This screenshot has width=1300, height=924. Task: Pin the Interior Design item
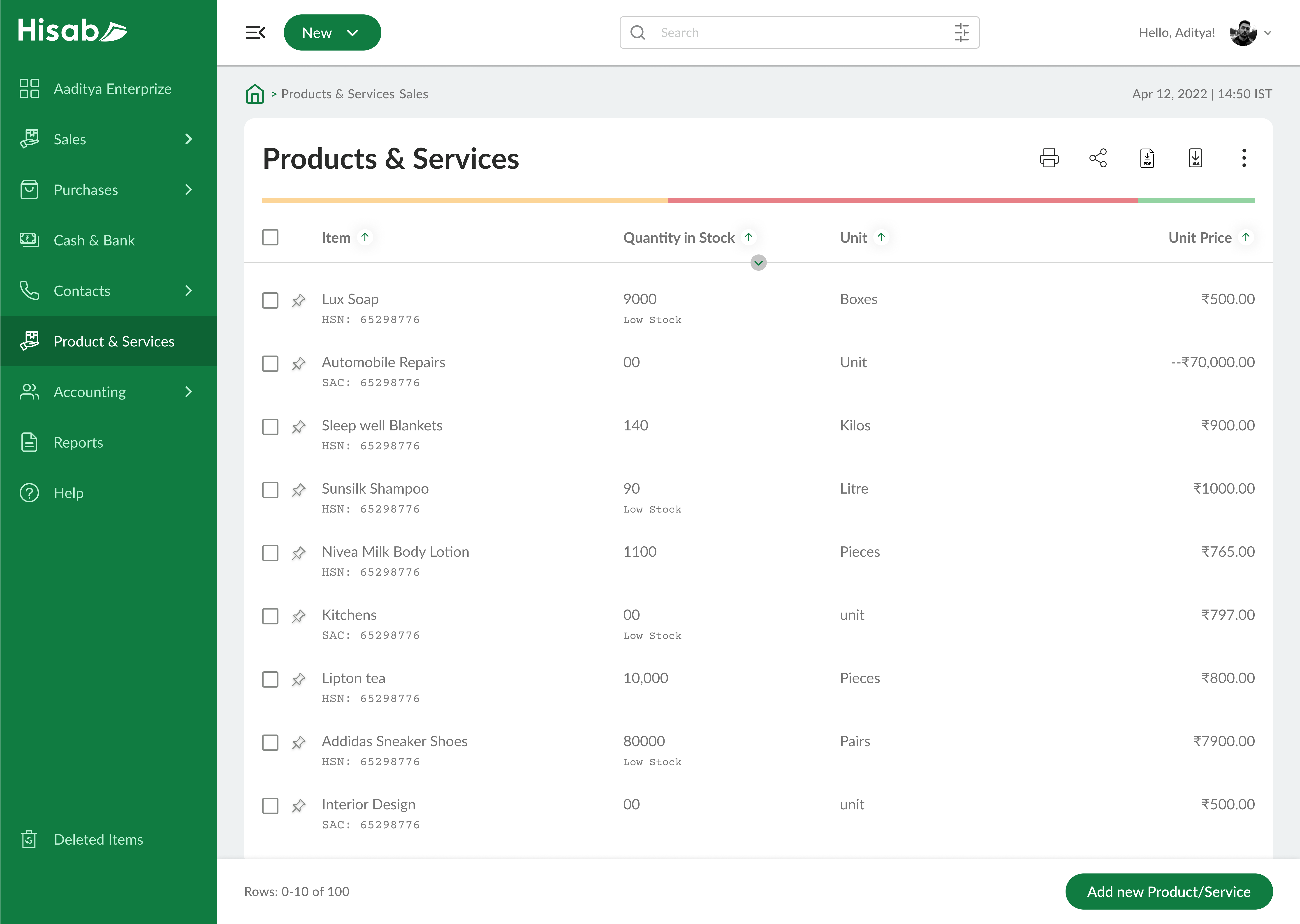(299, 806)
